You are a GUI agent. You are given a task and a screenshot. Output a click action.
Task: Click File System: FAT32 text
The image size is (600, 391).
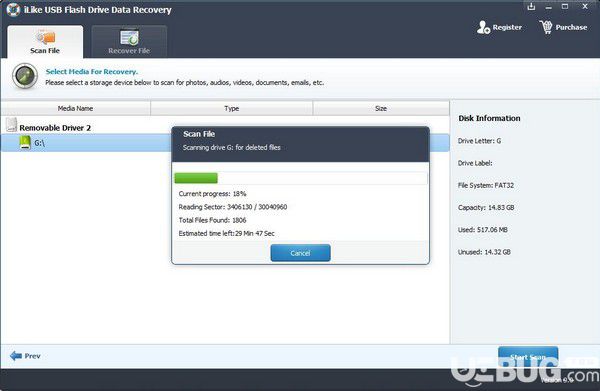[x=486, y=185]
